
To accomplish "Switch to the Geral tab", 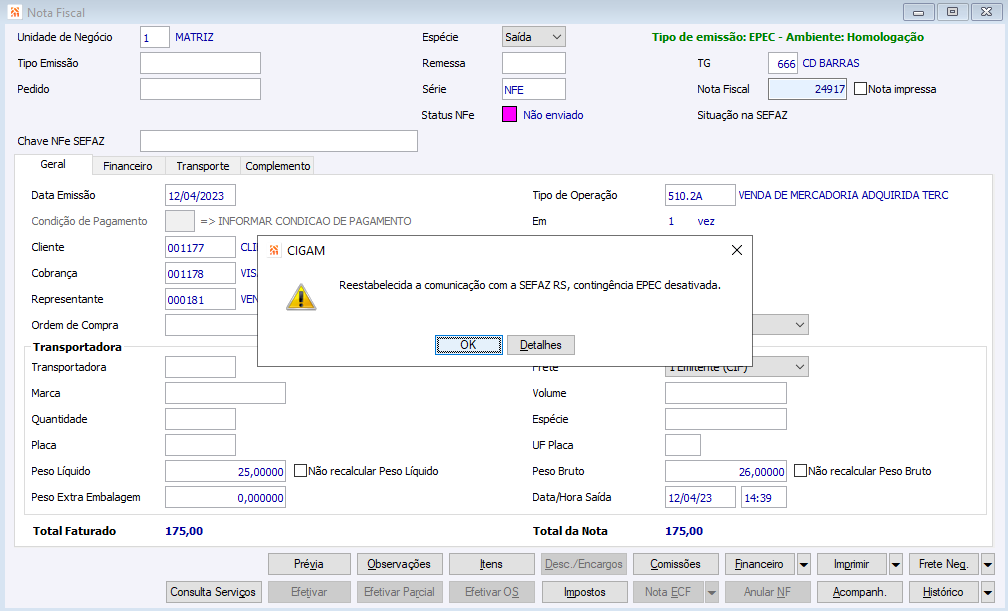I will (x=53, y=165).
